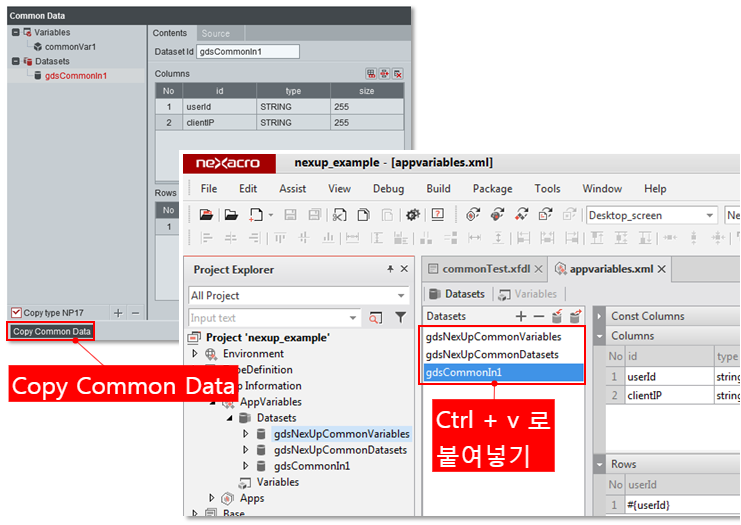The image size is (741, 525).
Task: Open the Tools menu
Action: pos(547,189)
